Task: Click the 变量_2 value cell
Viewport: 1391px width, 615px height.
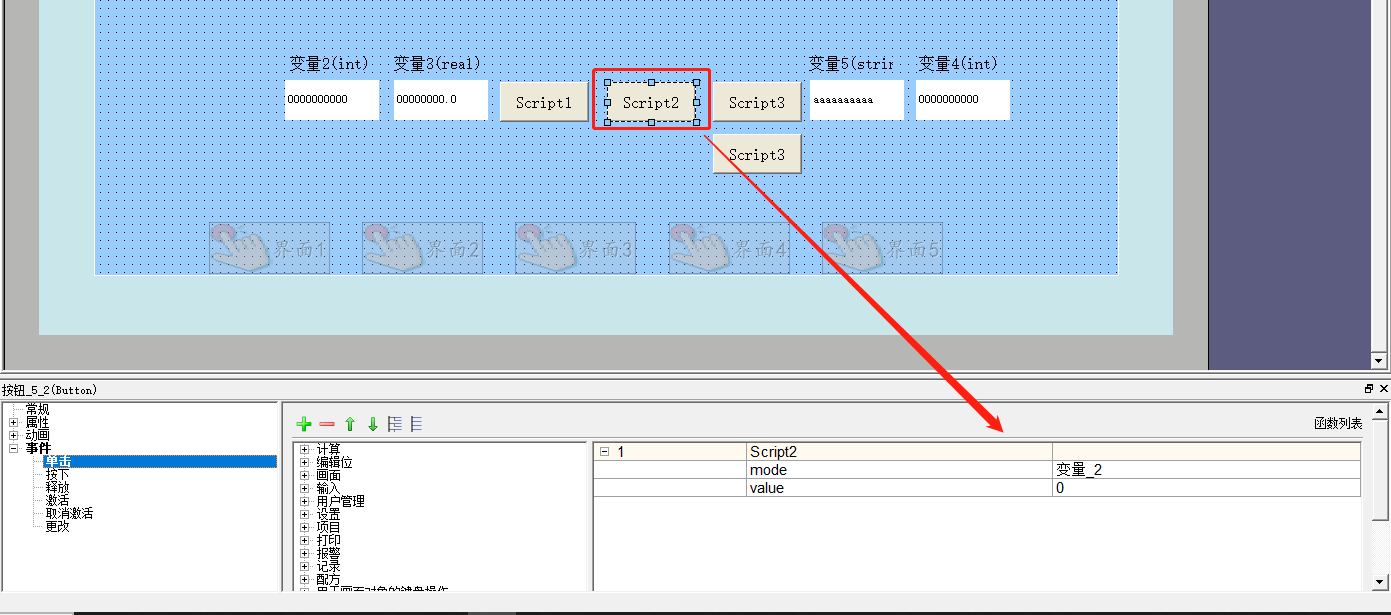Action: pyautogui.click(x=1206, y=470)
